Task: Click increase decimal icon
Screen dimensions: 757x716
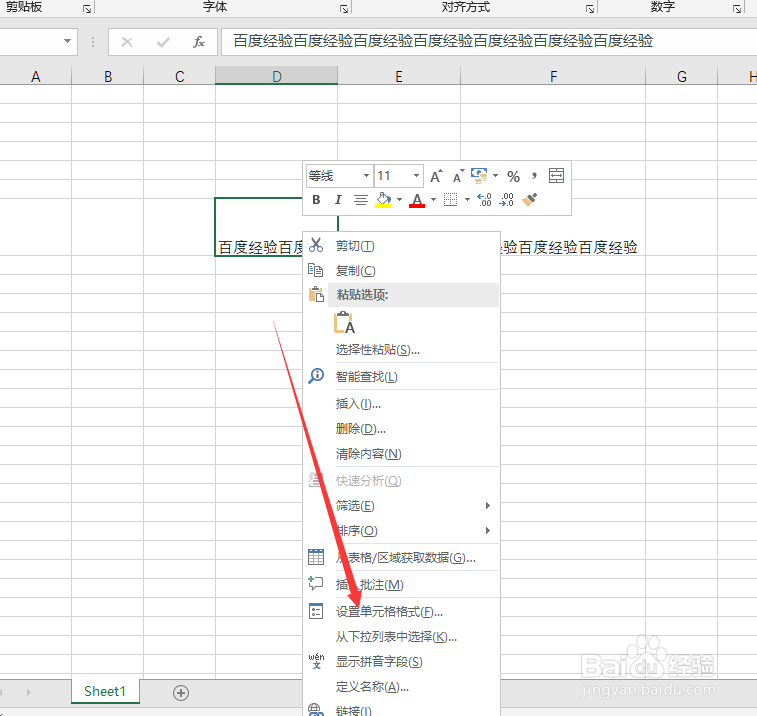Action: pyautogui.click(x=484, y=199)
